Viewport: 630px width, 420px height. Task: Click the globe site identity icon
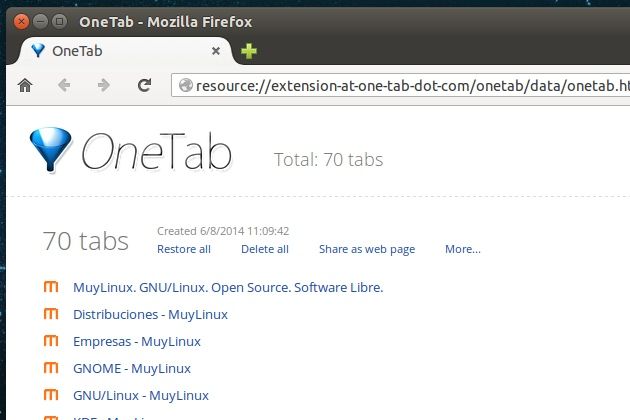point(185,86)
